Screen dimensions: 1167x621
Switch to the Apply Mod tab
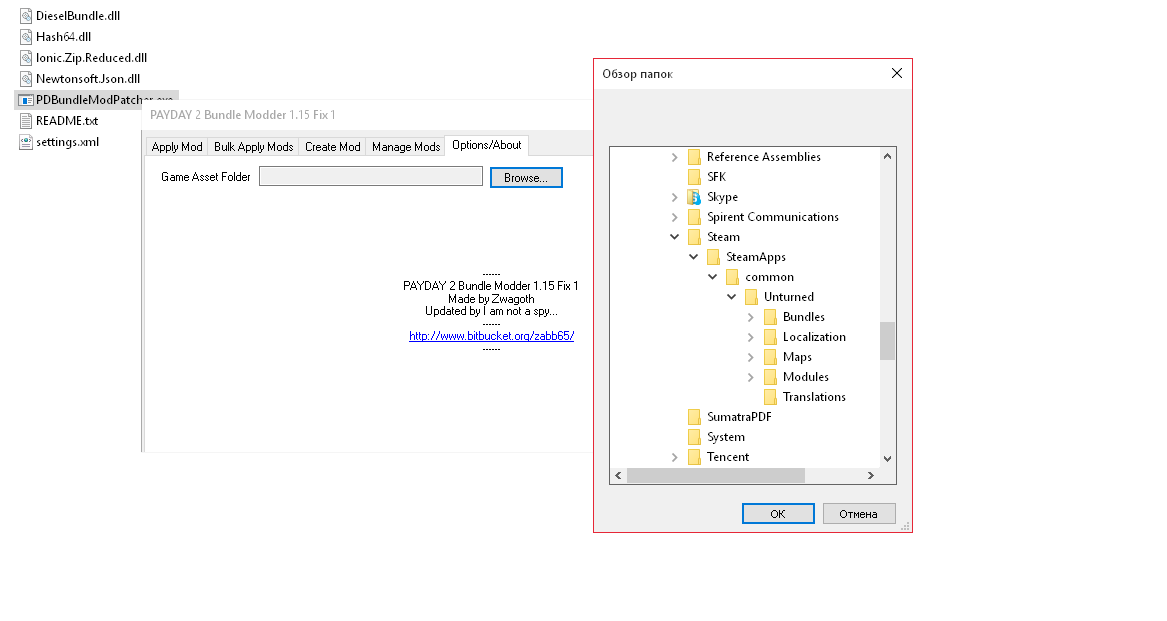tap(177, 147)
